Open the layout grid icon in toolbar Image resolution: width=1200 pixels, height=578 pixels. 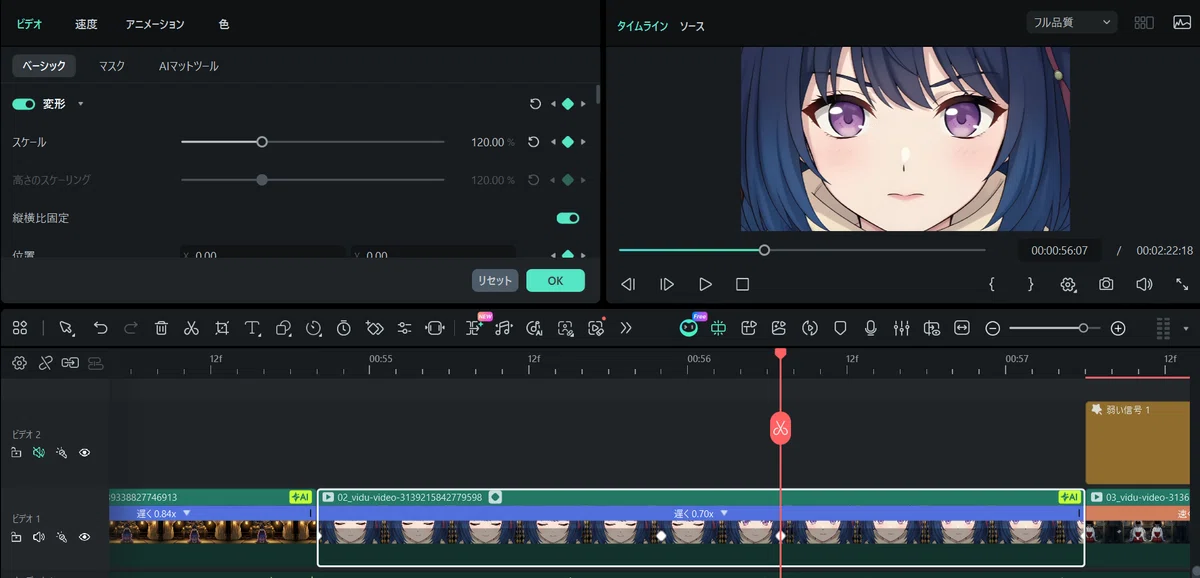pos(20,327)
